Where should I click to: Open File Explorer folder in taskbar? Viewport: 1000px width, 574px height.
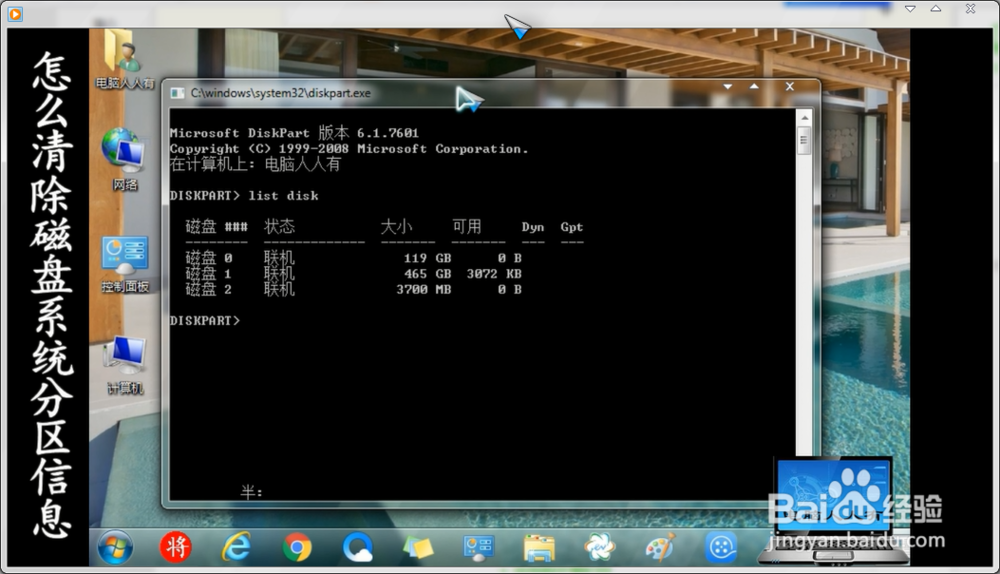[540, 547]
